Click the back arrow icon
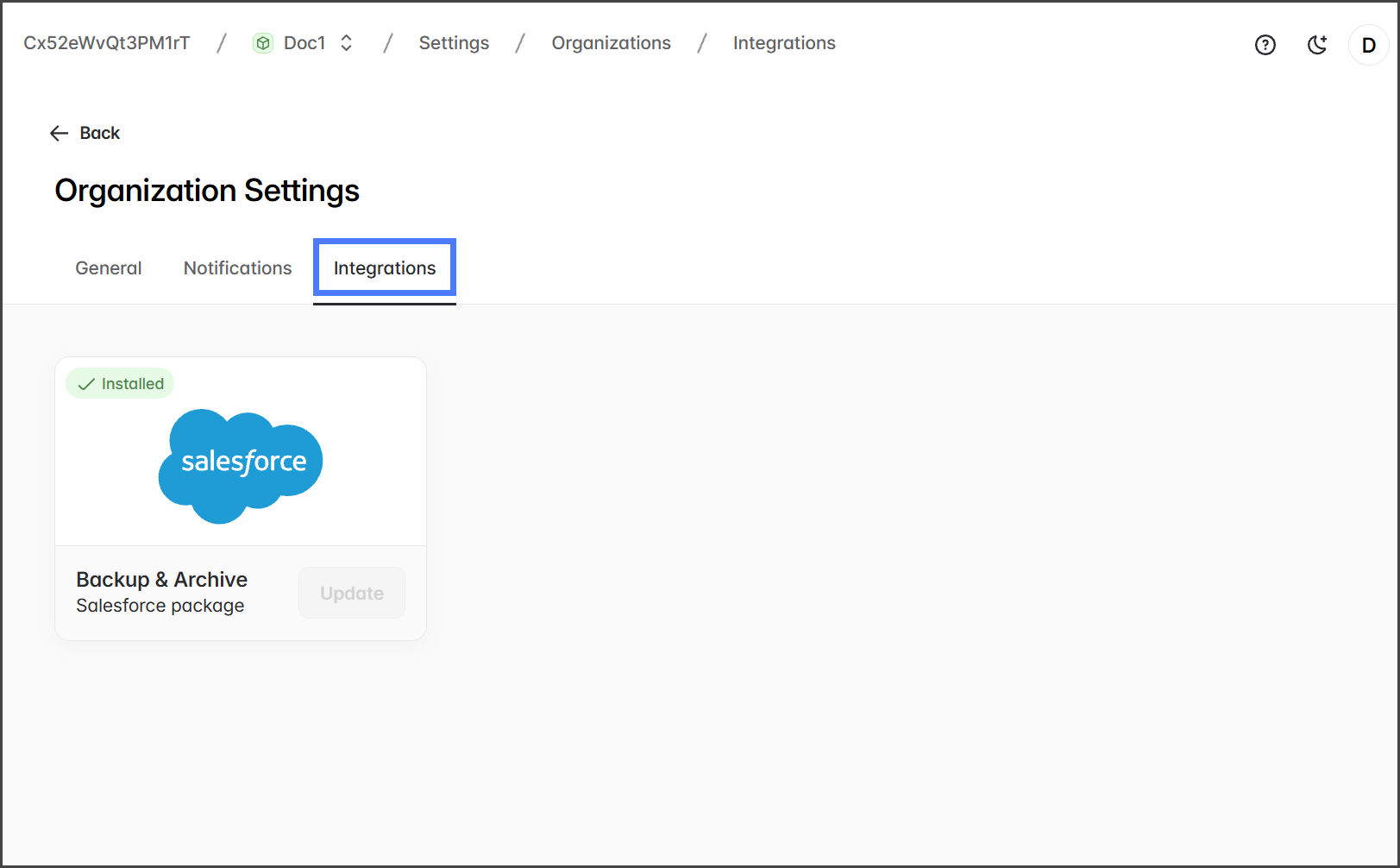Screen dimensions: 1400x868 pos(59,133)
